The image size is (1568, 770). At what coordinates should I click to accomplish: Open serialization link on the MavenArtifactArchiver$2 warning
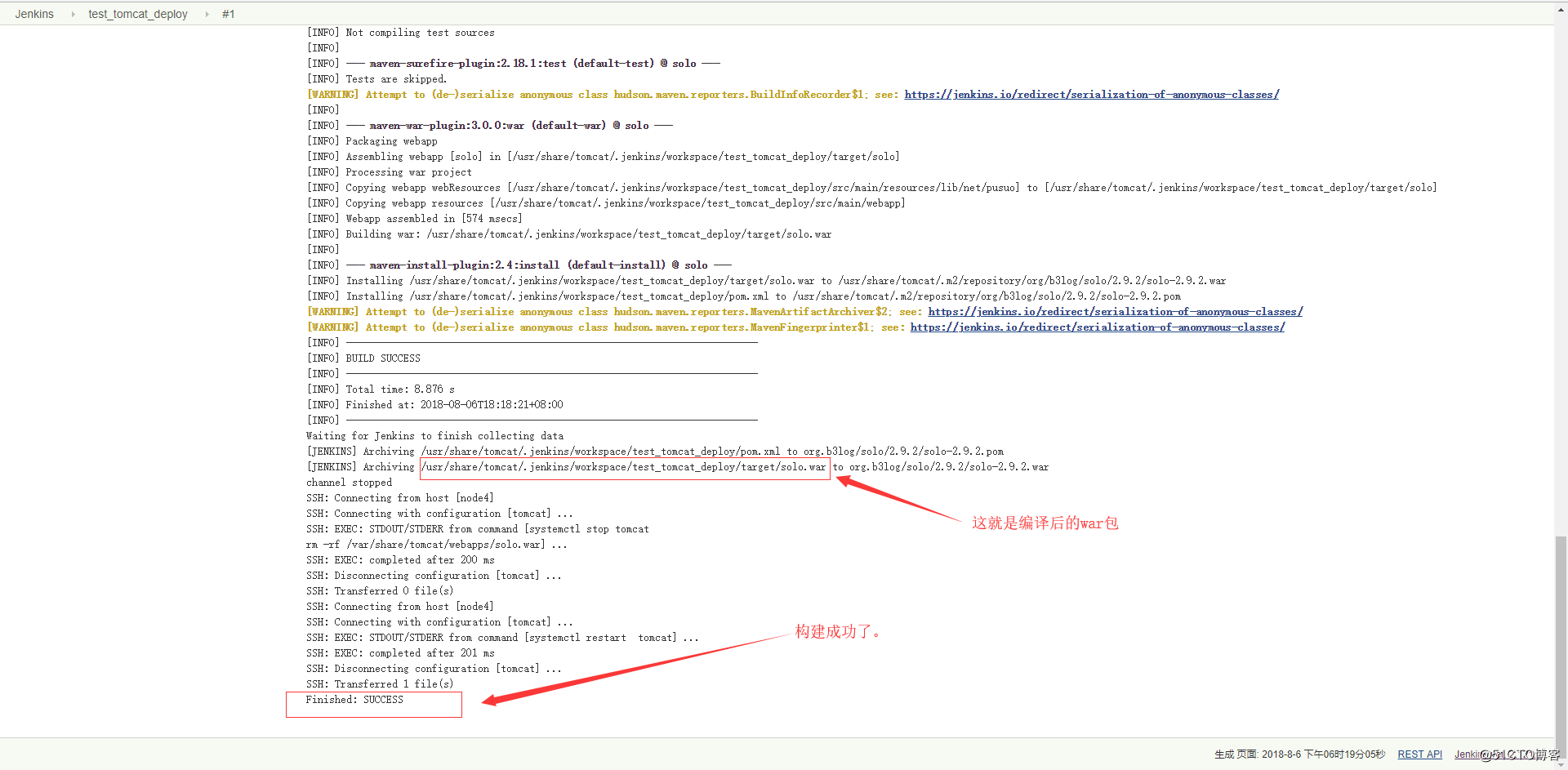pyautogui.click(x=1116, y=312)
